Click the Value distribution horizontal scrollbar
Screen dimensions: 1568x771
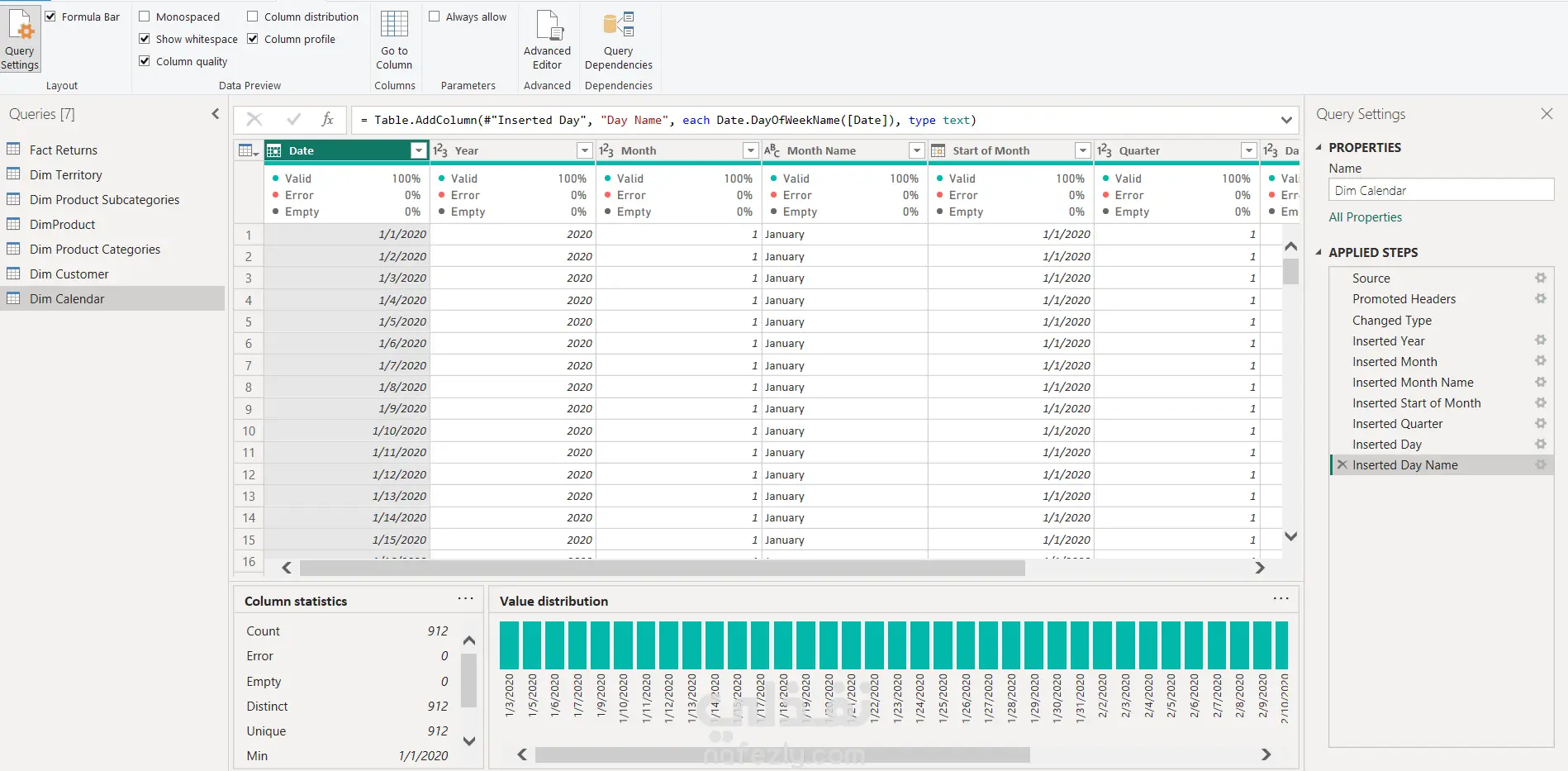(782, 754)
